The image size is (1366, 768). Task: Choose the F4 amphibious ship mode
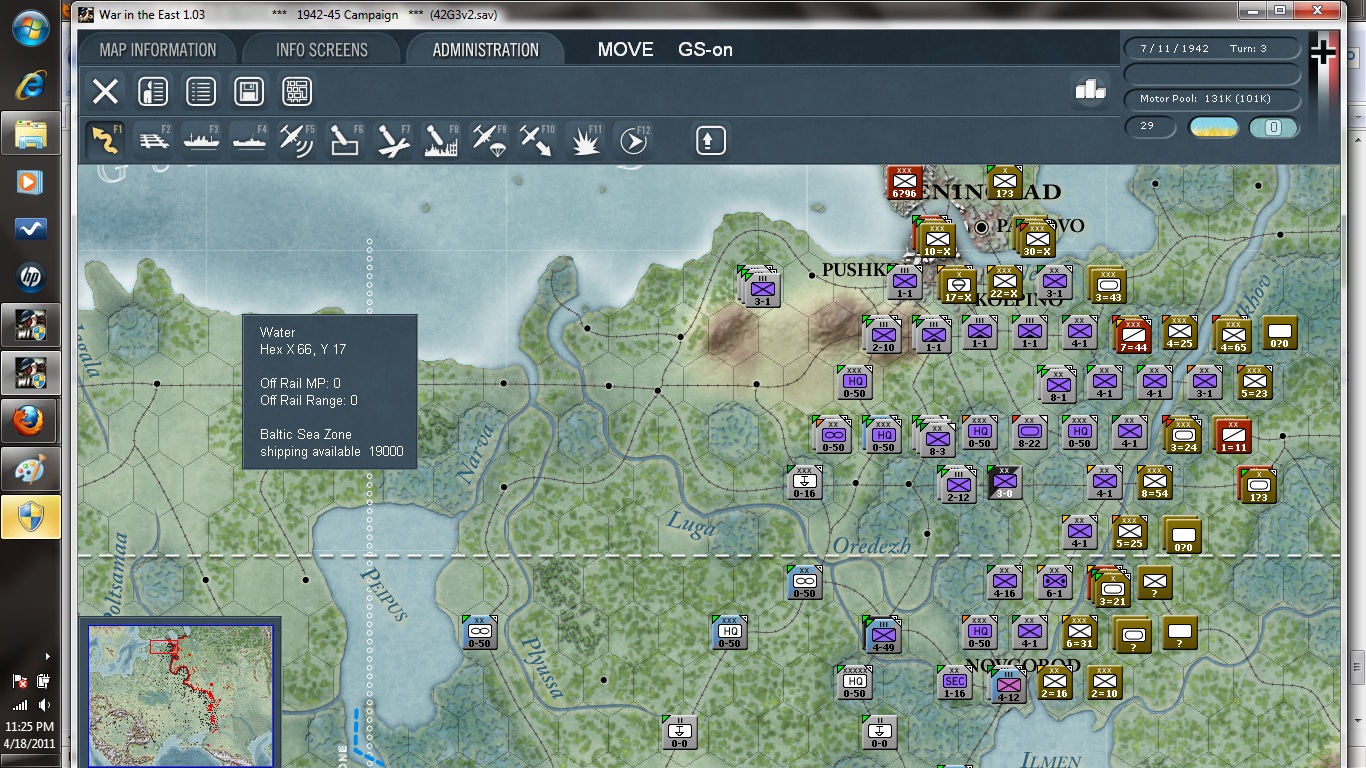click(249, 140)
